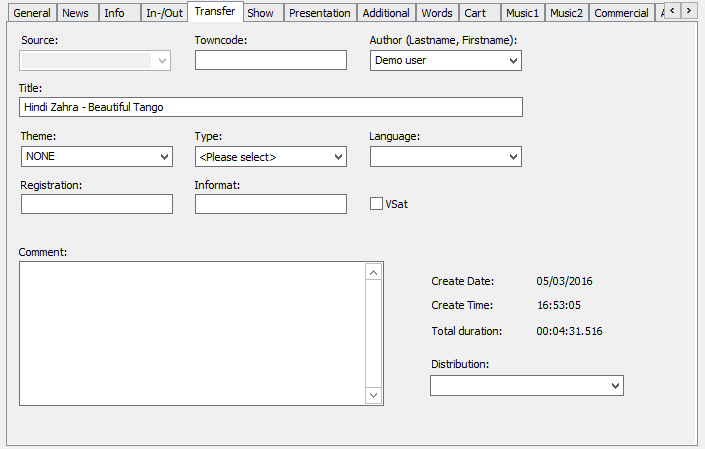
Task: Click the Comment box scroll down arrow
Action: tap(373, 396)
